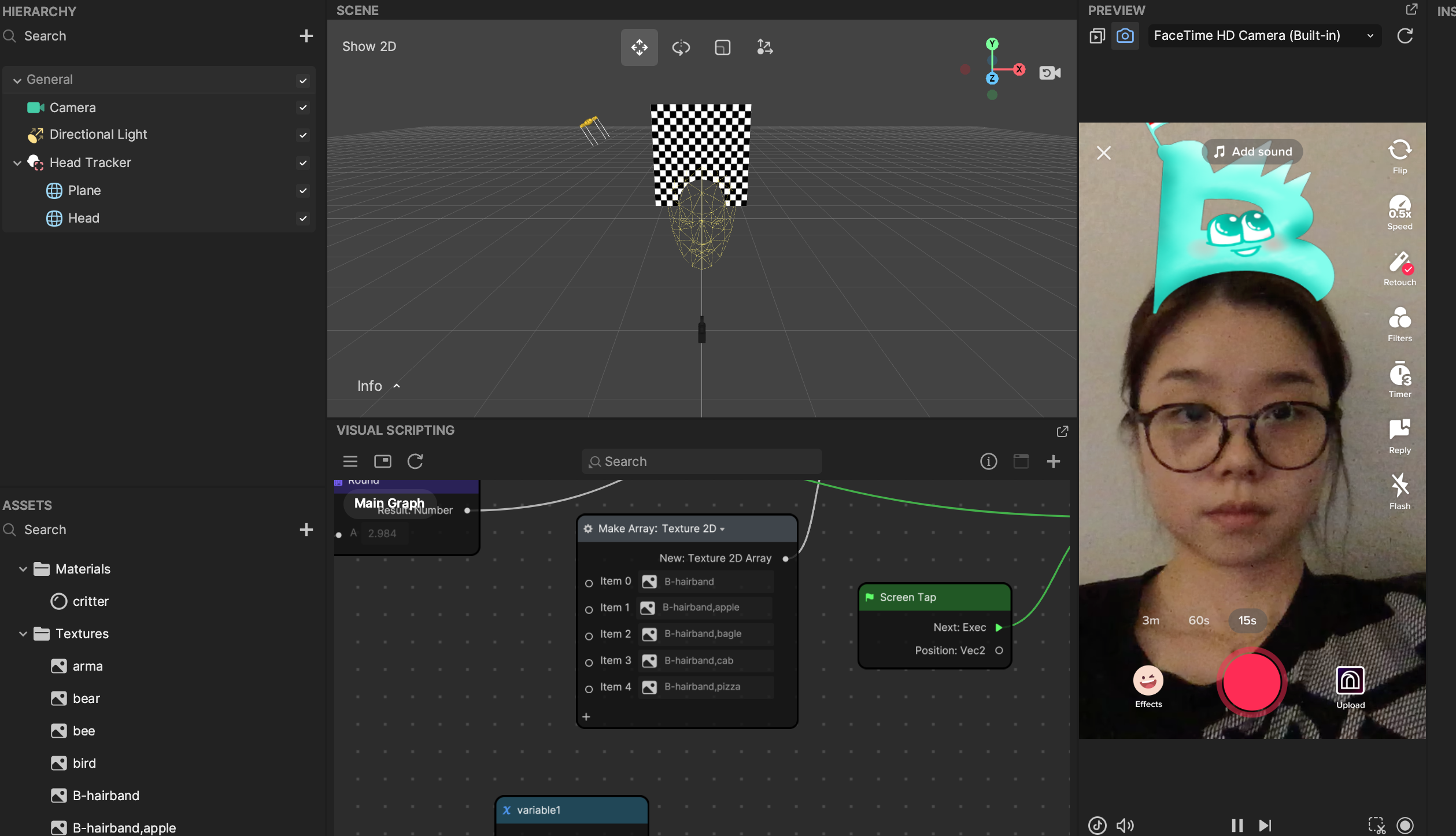
Task: Pop out the Visual Scripting panel
Action: [1062, 431]
